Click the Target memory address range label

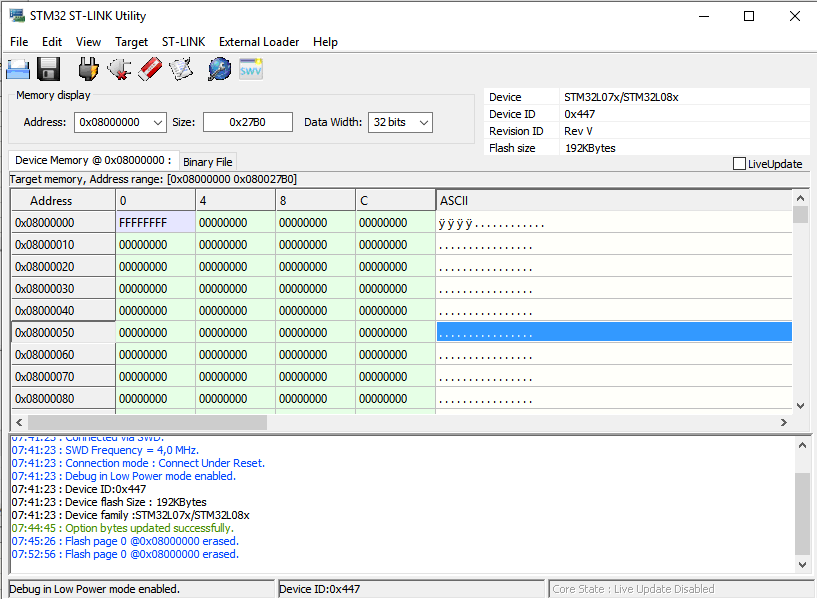pyautogui.click(x=153, y=179)
